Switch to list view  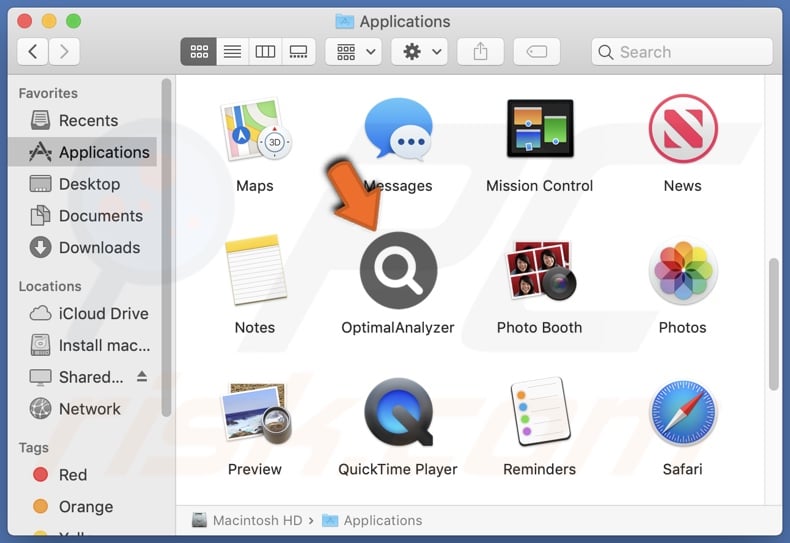click(x=232, y=51)
